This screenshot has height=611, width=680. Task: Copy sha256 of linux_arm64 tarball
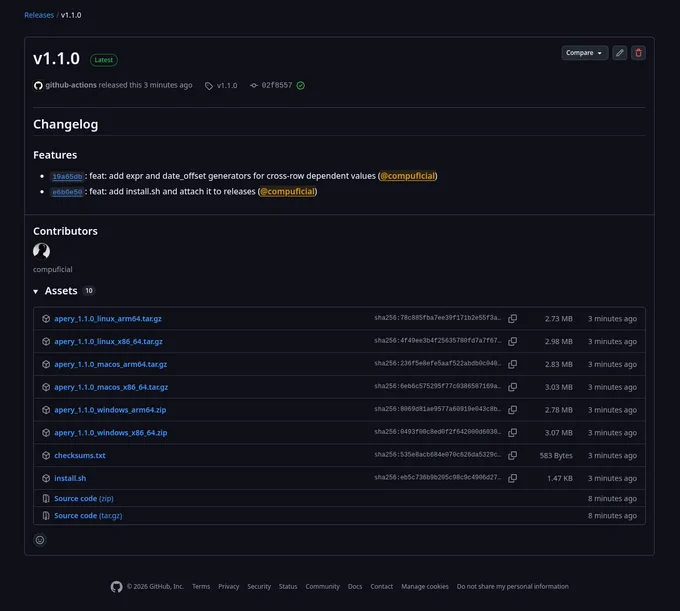(512, 319)
